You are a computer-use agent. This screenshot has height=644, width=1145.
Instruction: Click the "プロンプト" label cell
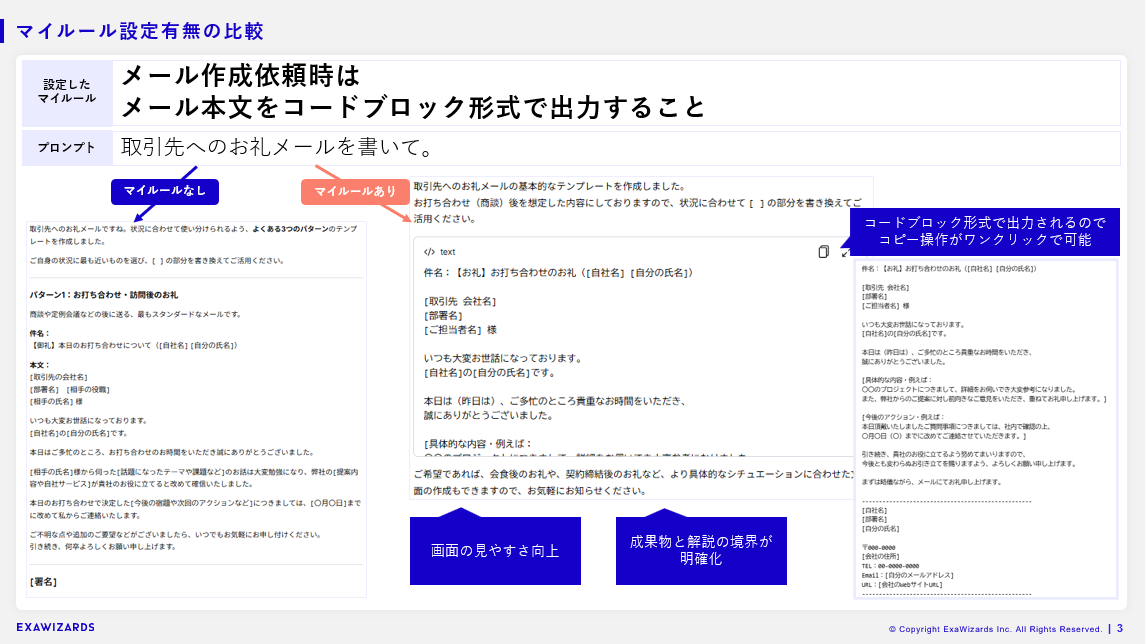click(x=67, y=147)
